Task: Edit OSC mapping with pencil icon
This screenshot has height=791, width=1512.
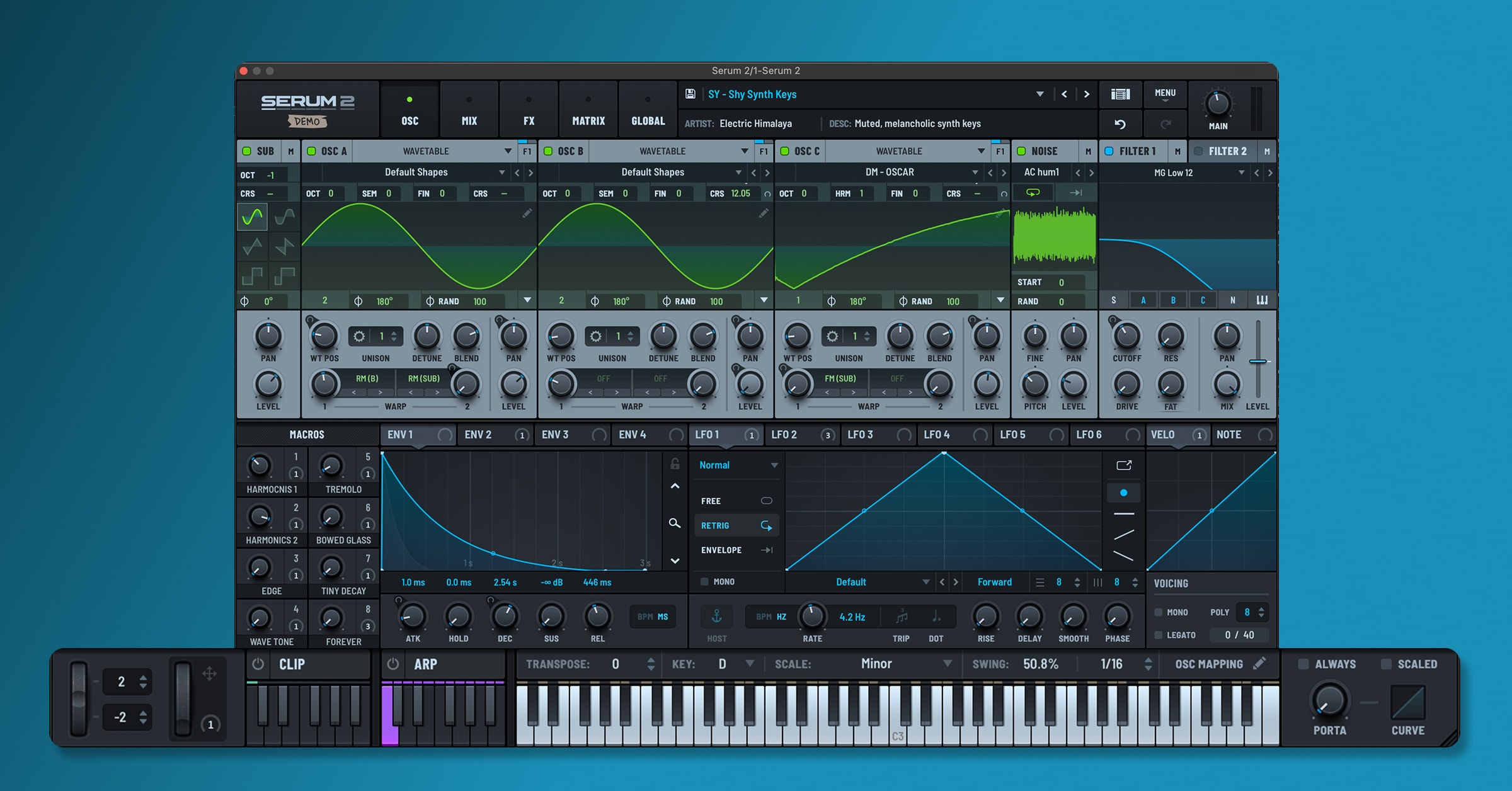Action: (x=1259, y=663)
